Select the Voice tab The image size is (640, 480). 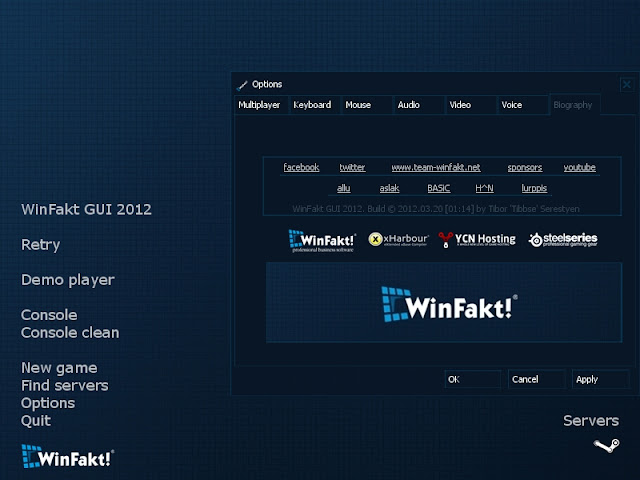[522, 105]
